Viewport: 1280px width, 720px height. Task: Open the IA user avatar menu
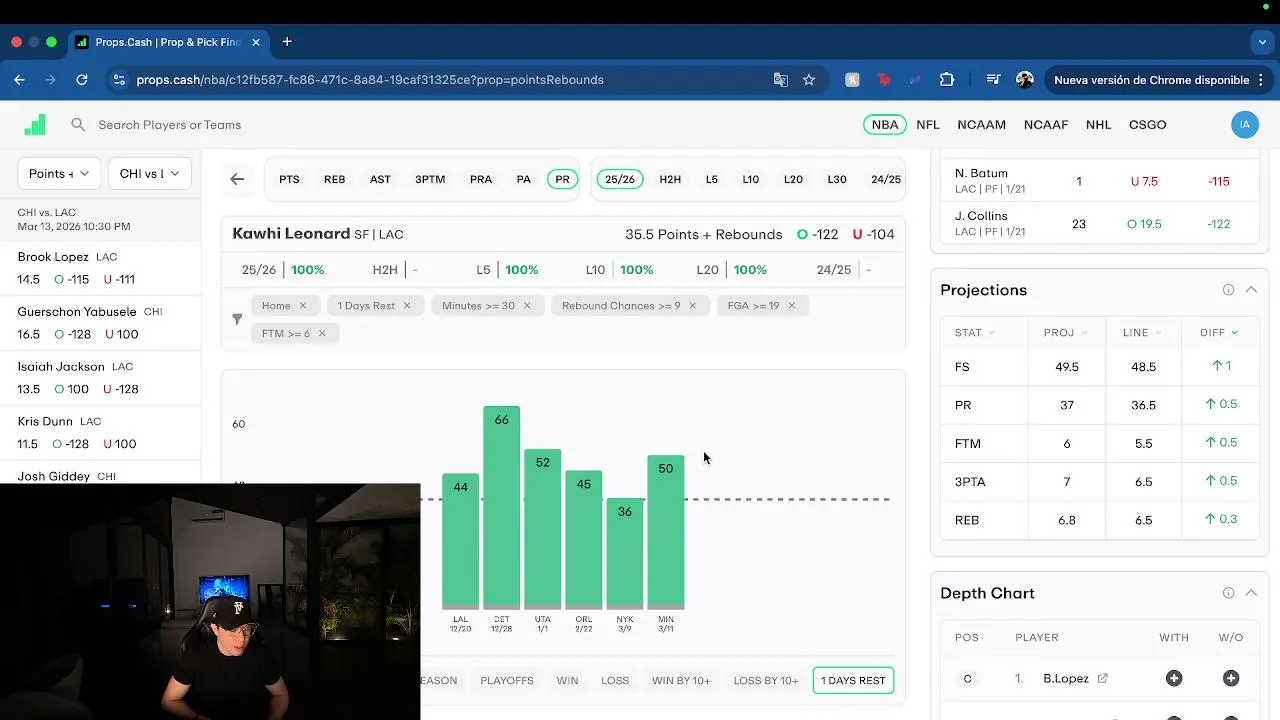pos(1244,125)
